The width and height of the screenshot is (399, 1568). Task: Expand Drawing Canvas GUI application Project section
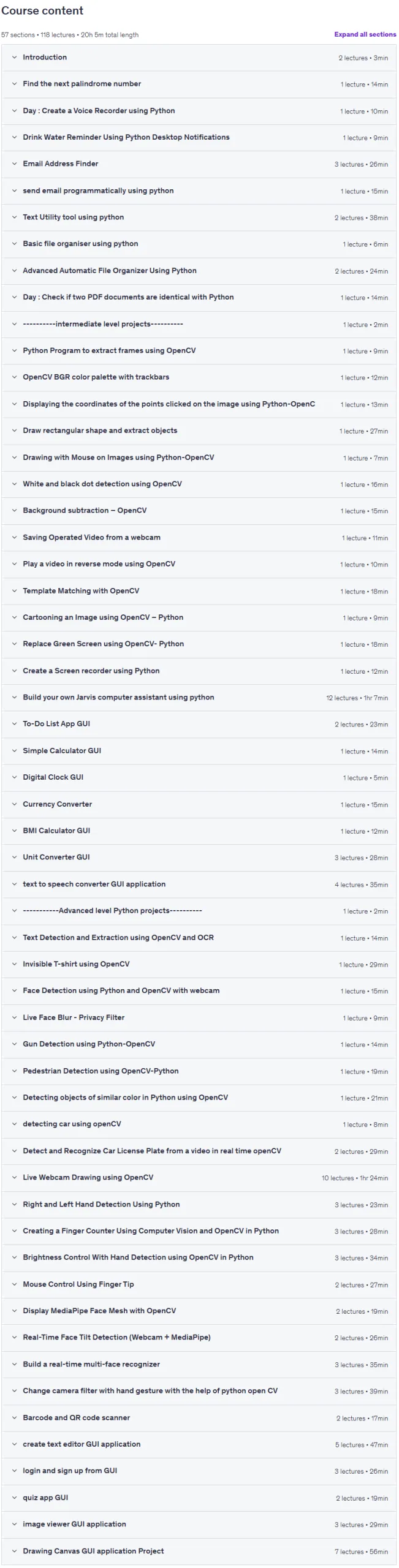pos(199,1551)
